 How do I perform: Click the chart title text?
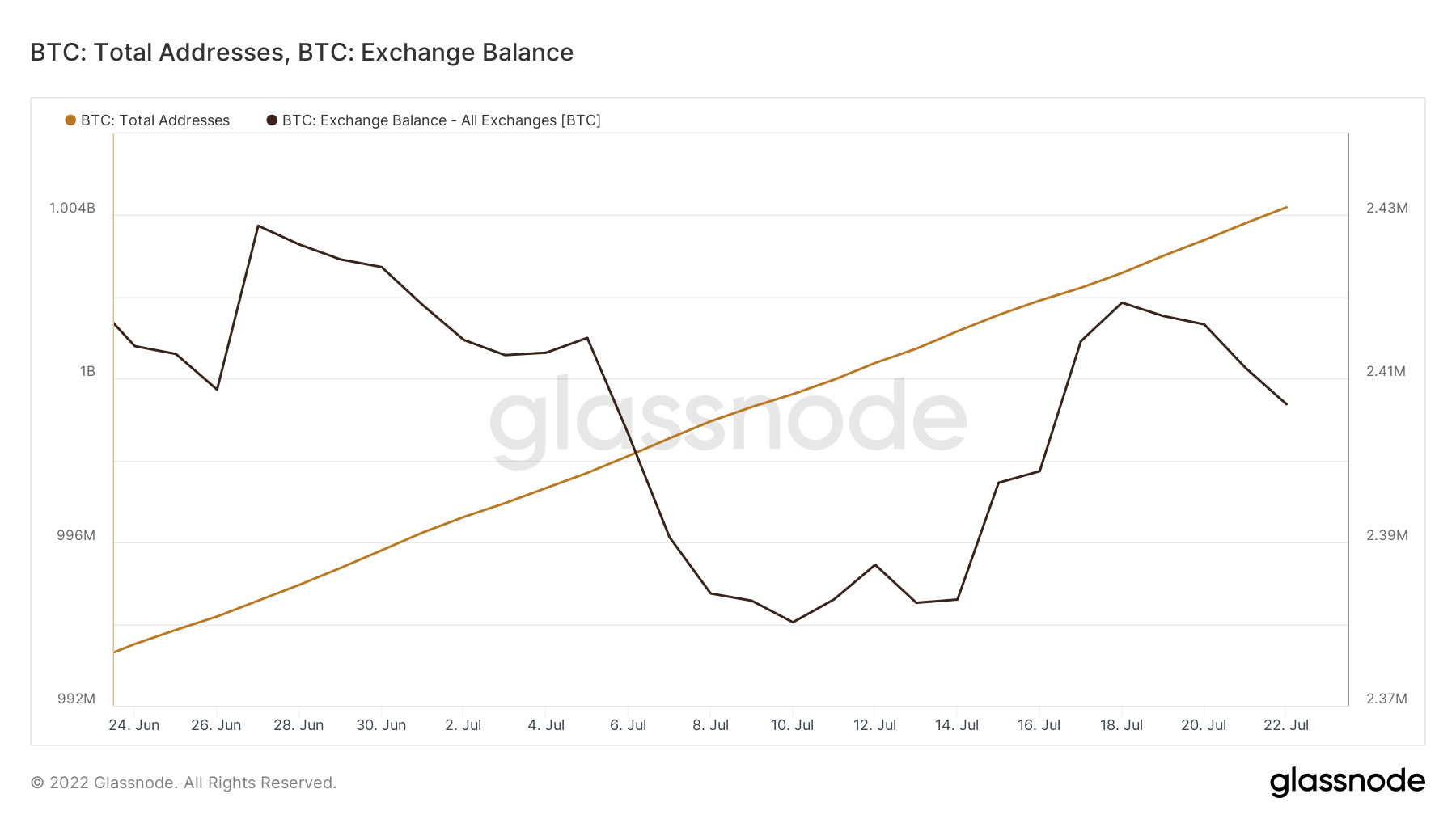302,53
